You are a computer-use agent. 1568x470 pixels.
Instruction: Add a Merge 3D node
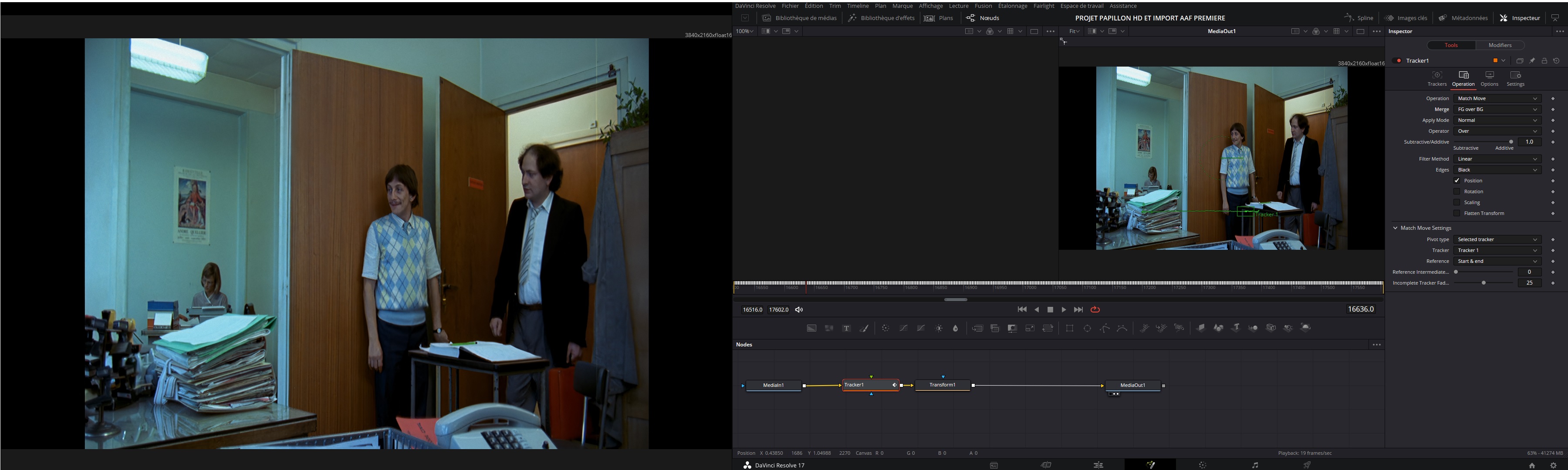(1253, 328)
